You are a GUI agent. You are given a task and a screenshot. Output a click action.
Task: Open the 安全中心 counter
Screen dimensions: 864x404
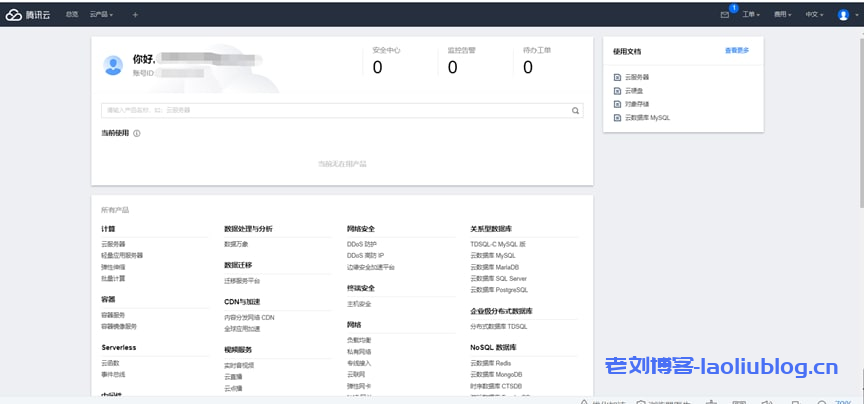pyautogui.click(x=386, y=61)
